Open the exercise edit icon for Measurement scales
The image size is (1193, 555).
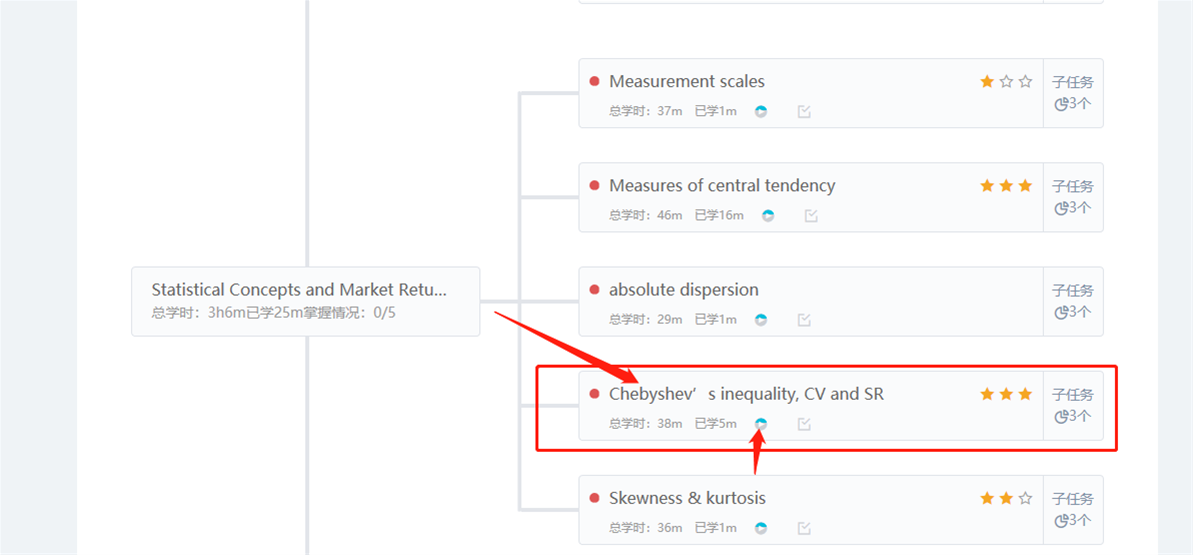(x=804, y=111)
